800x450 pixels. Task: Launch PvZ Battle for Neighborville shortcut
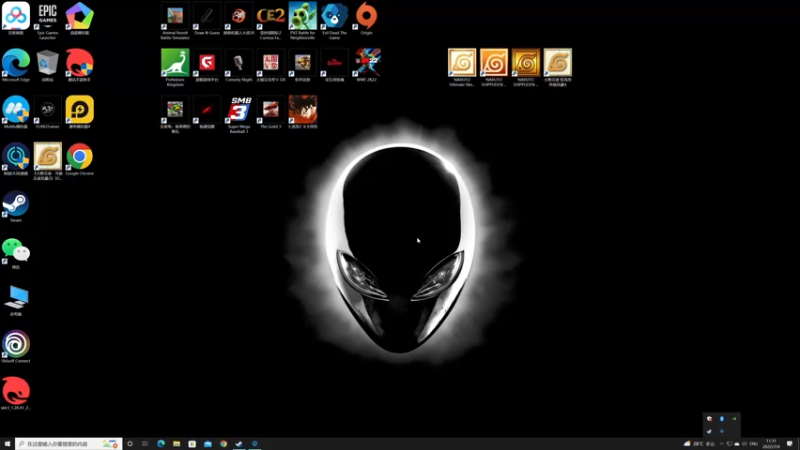[303, 20]
